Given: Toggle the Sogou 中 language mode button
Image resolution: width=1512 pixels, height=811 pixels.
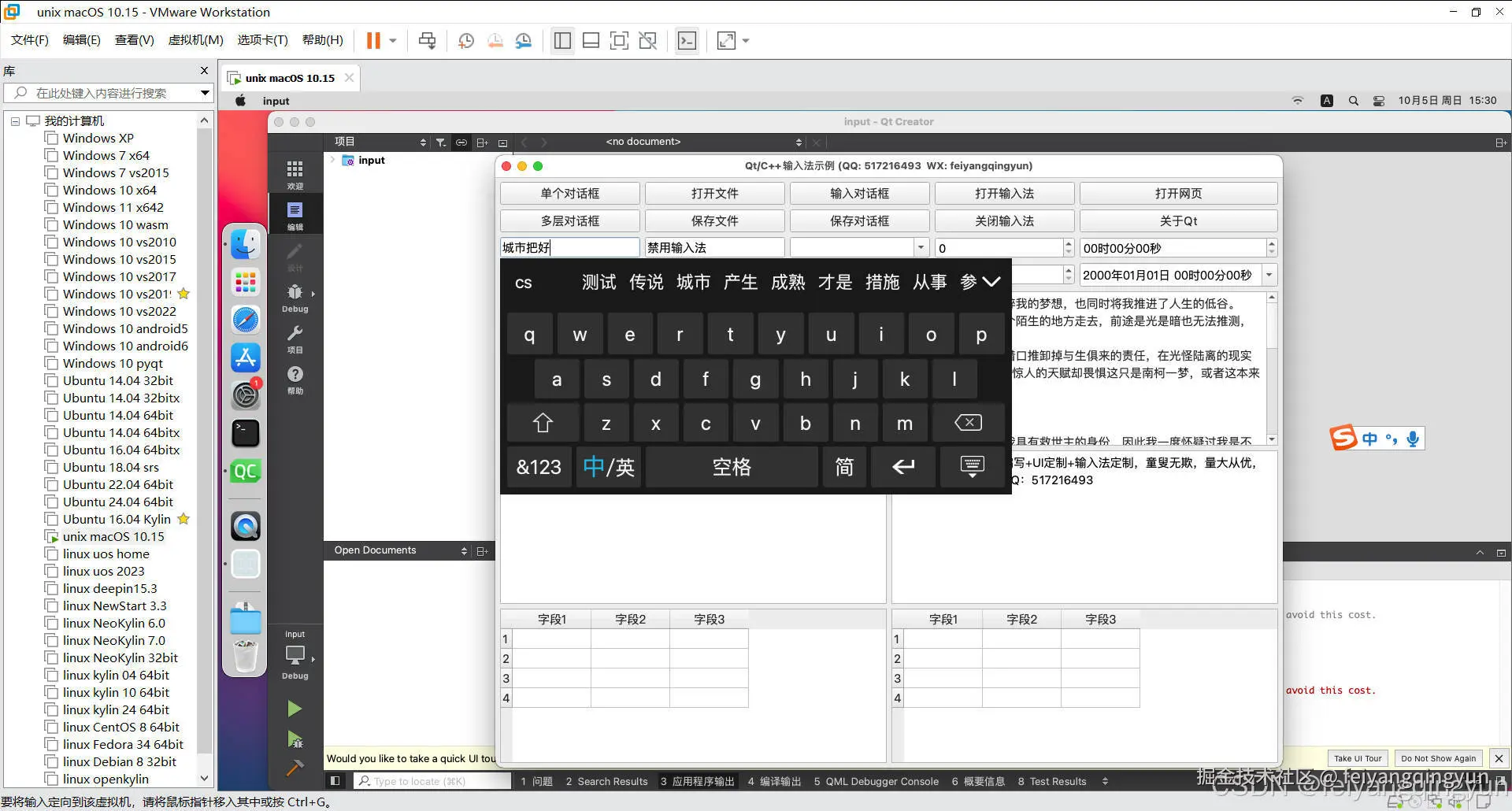Looking at the screenshot, I should [x=1369, y=439].
